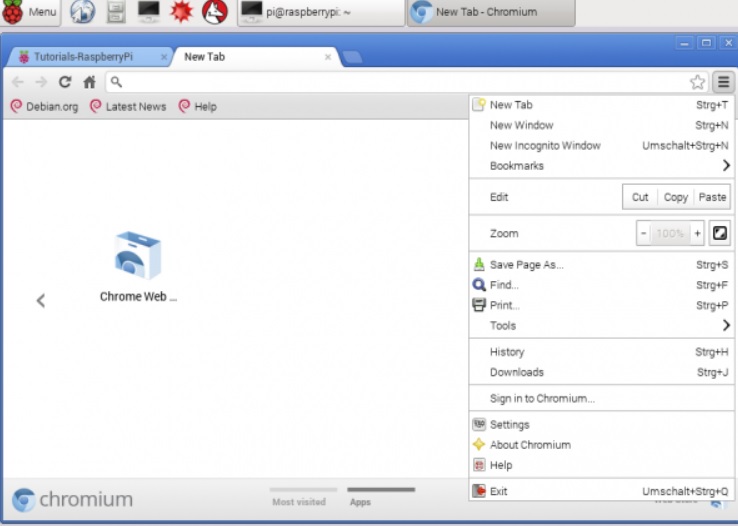Toggle the Chromium hamburger menu button

(723, 82)
